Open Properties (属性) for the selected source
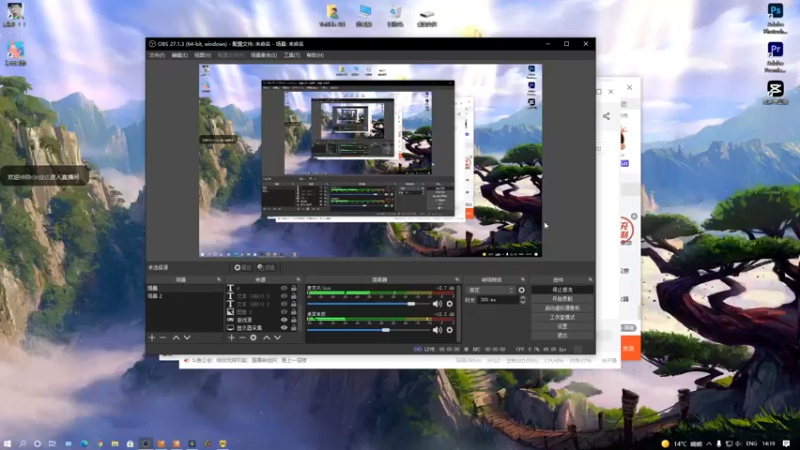800x450 pixels. [242, 267]
